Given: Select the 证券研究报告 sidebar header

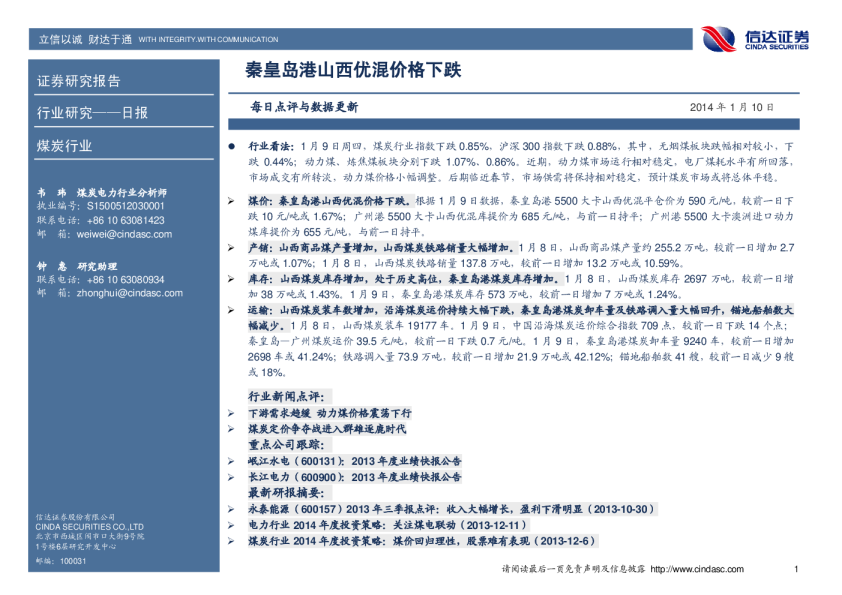Looking at the screenshot, I should pos(79,81).
